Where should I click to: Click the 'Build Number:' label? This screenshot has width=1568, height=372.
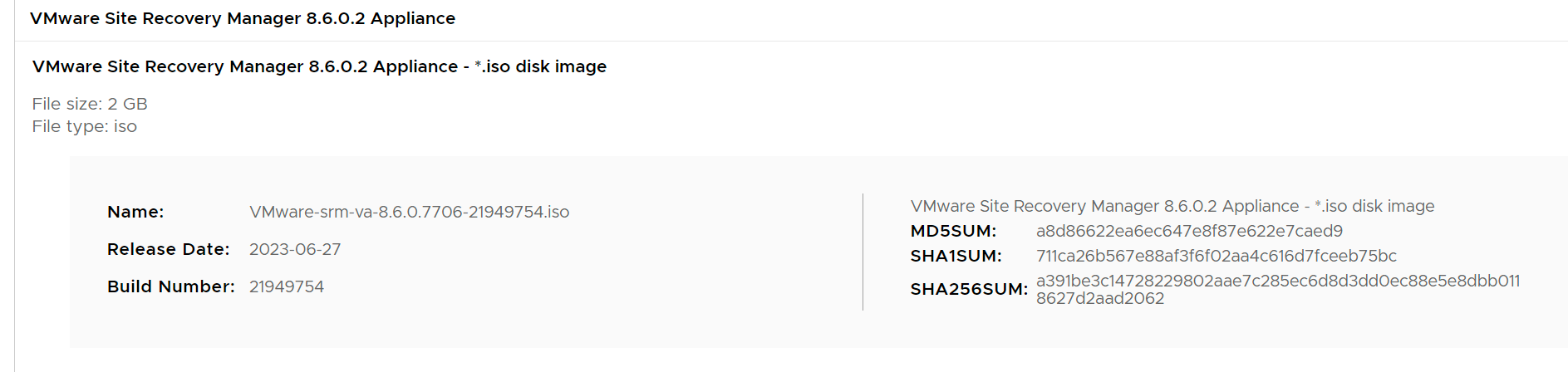pos(170,286)
